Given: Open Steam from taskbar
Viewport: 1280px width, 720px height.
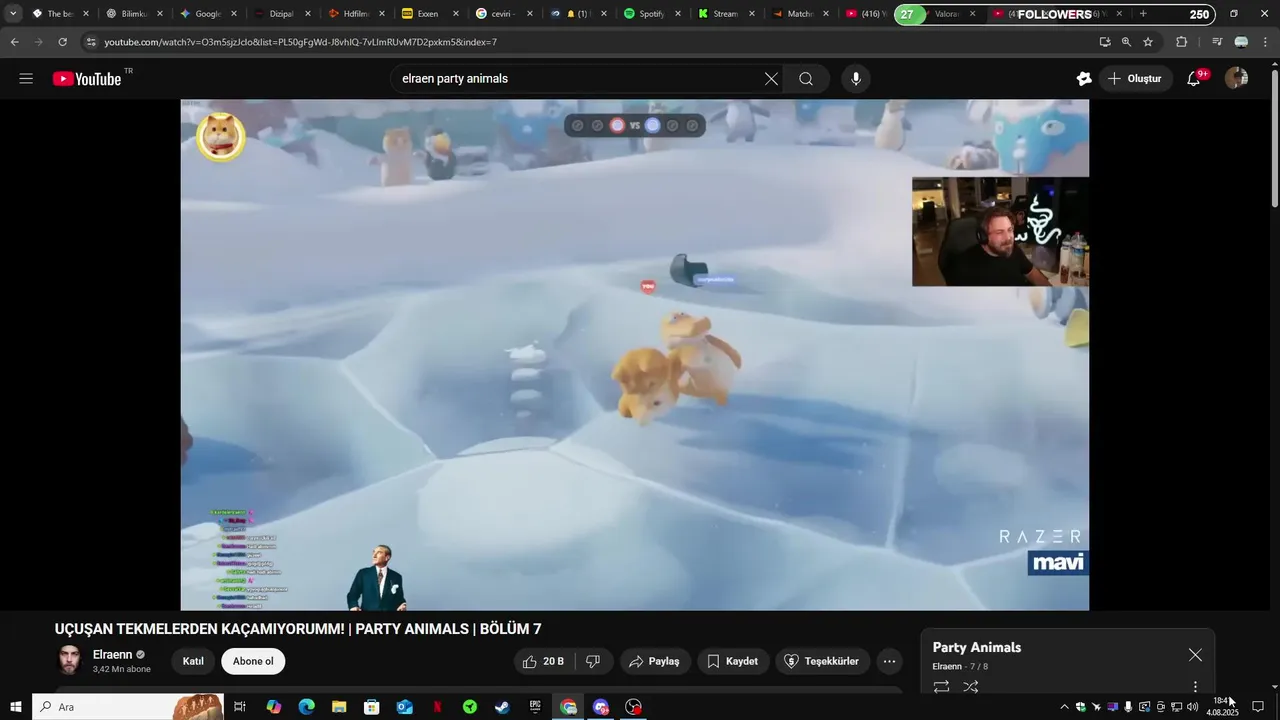Looking at the screenshot, I should [502, 707].
